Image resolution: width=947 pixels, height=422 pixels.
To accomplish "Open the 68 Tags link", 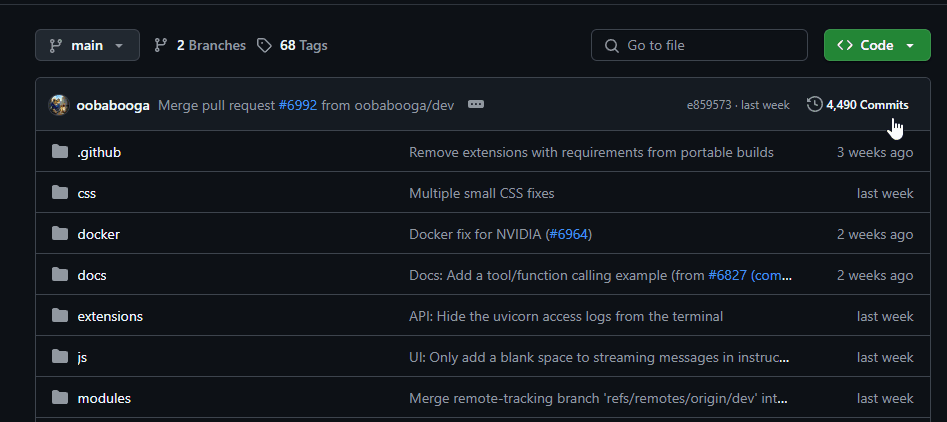I will pyautogui.click(x=303, y=45).
